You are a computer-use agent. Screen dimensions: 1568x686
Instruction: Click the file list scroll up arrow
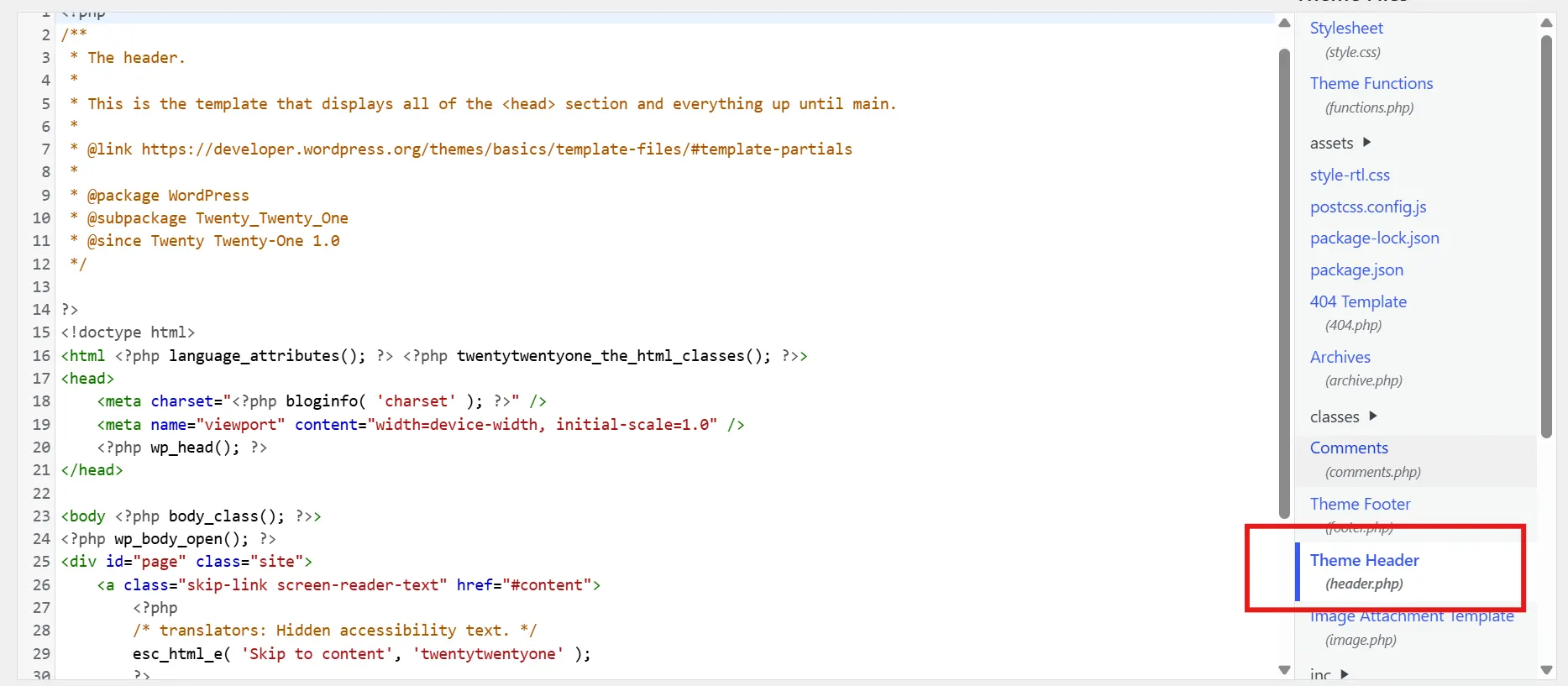pyautogui.click(x=1546, y=24)
